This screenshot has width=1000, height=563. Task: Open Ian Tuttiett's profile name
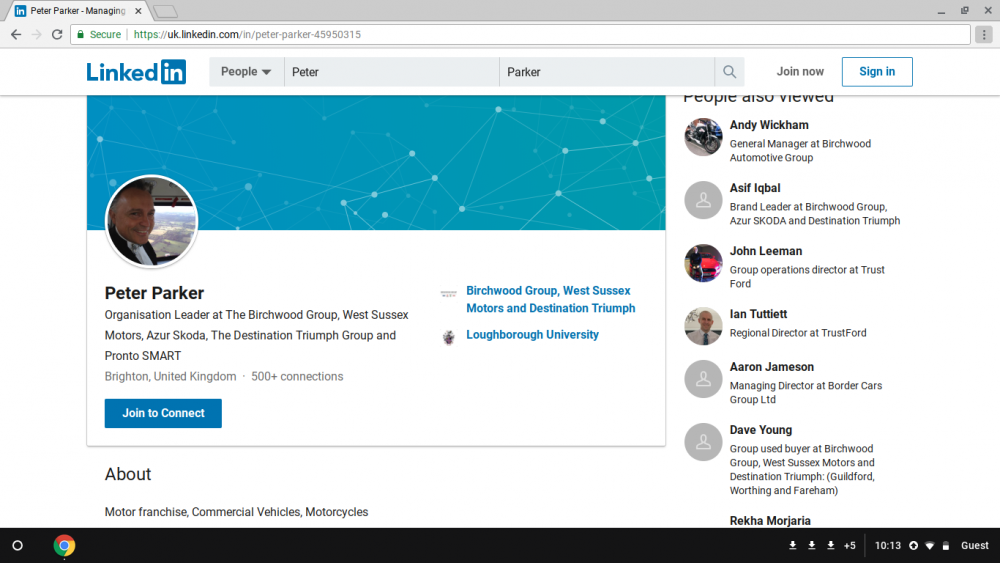pos(758,314)
